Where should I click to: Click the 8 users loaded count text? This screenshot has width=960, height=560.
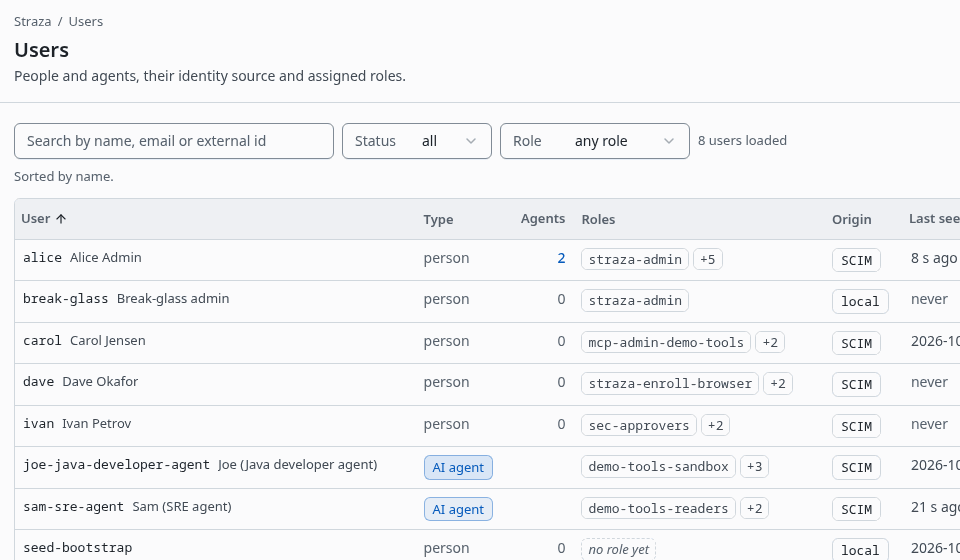point(742,141)
